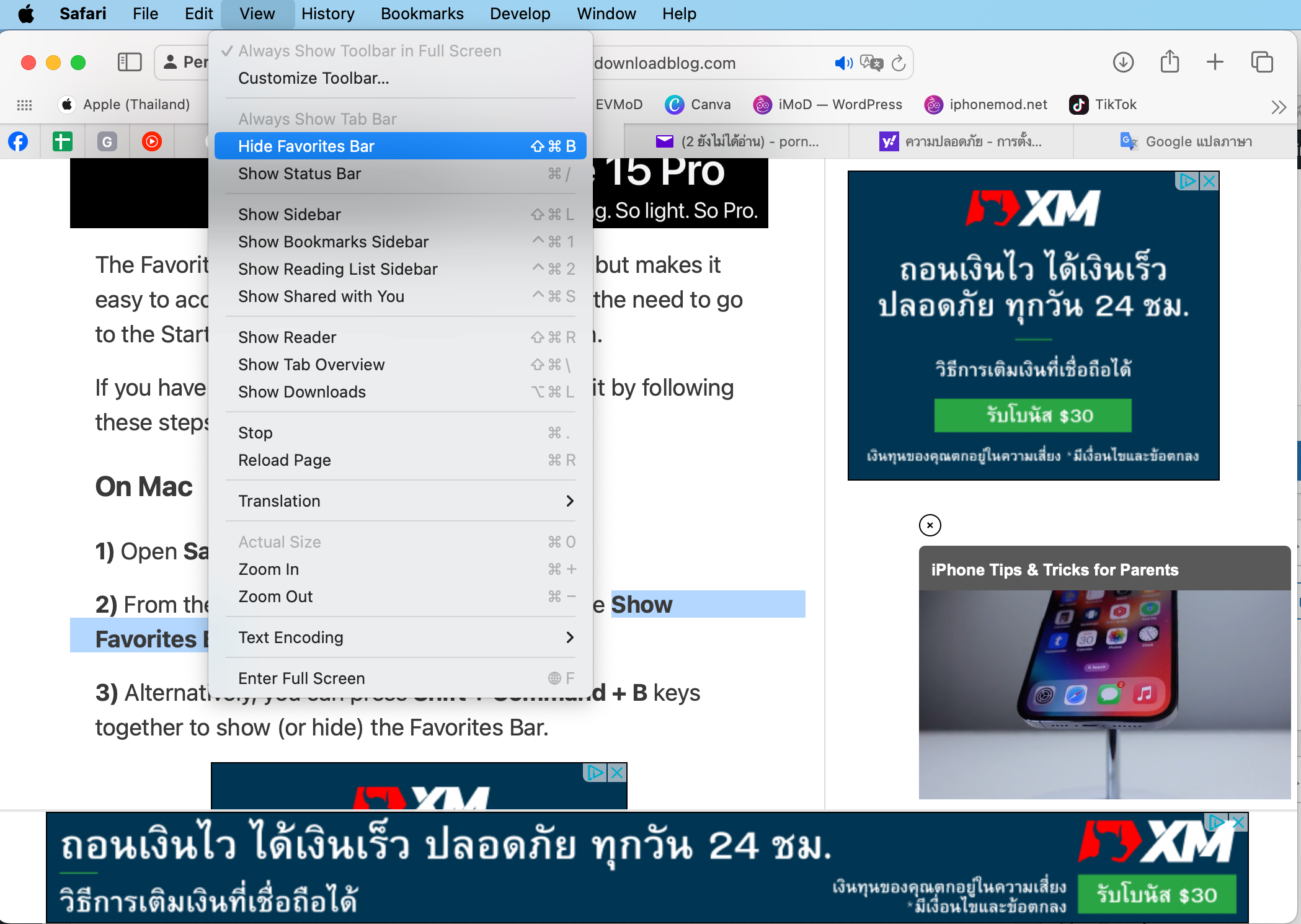
Task: Open the downloads toolbar icon
Action: [1123, 62]
